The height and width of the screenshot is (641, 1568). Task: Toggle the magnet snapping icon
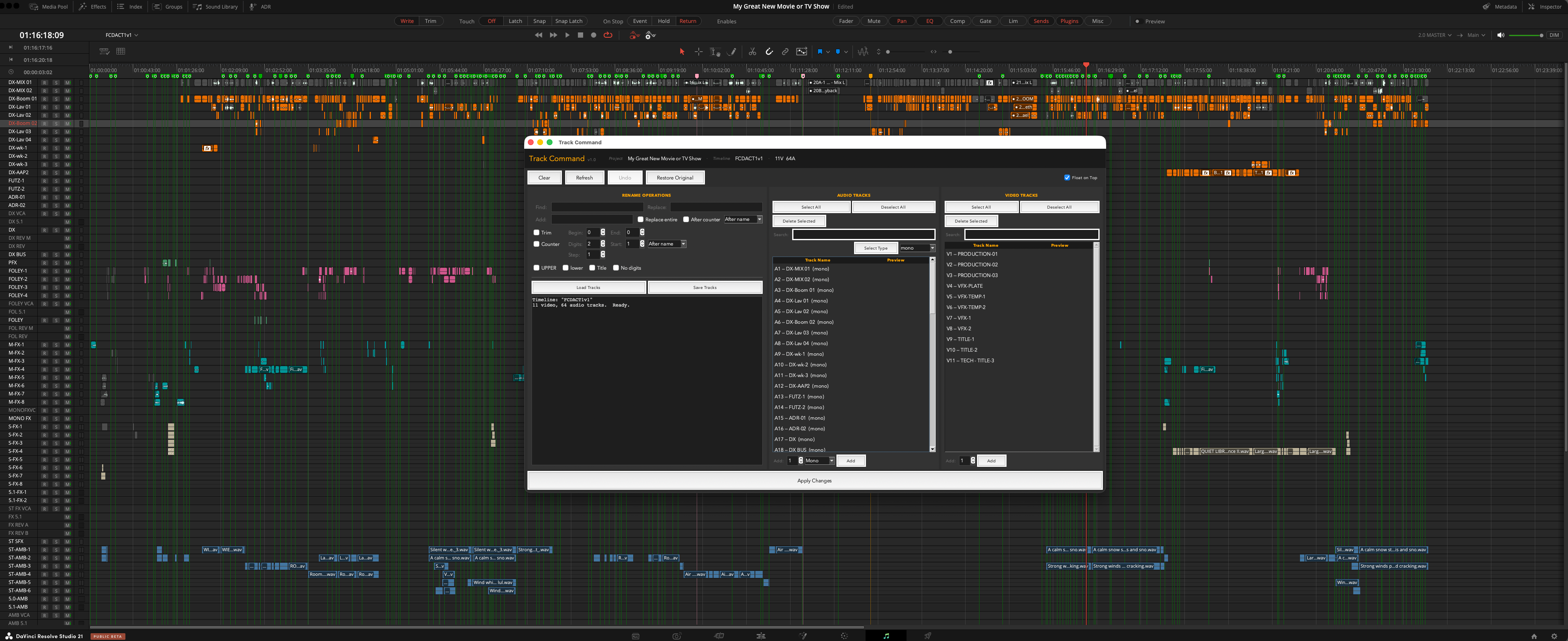pos(769,52)
